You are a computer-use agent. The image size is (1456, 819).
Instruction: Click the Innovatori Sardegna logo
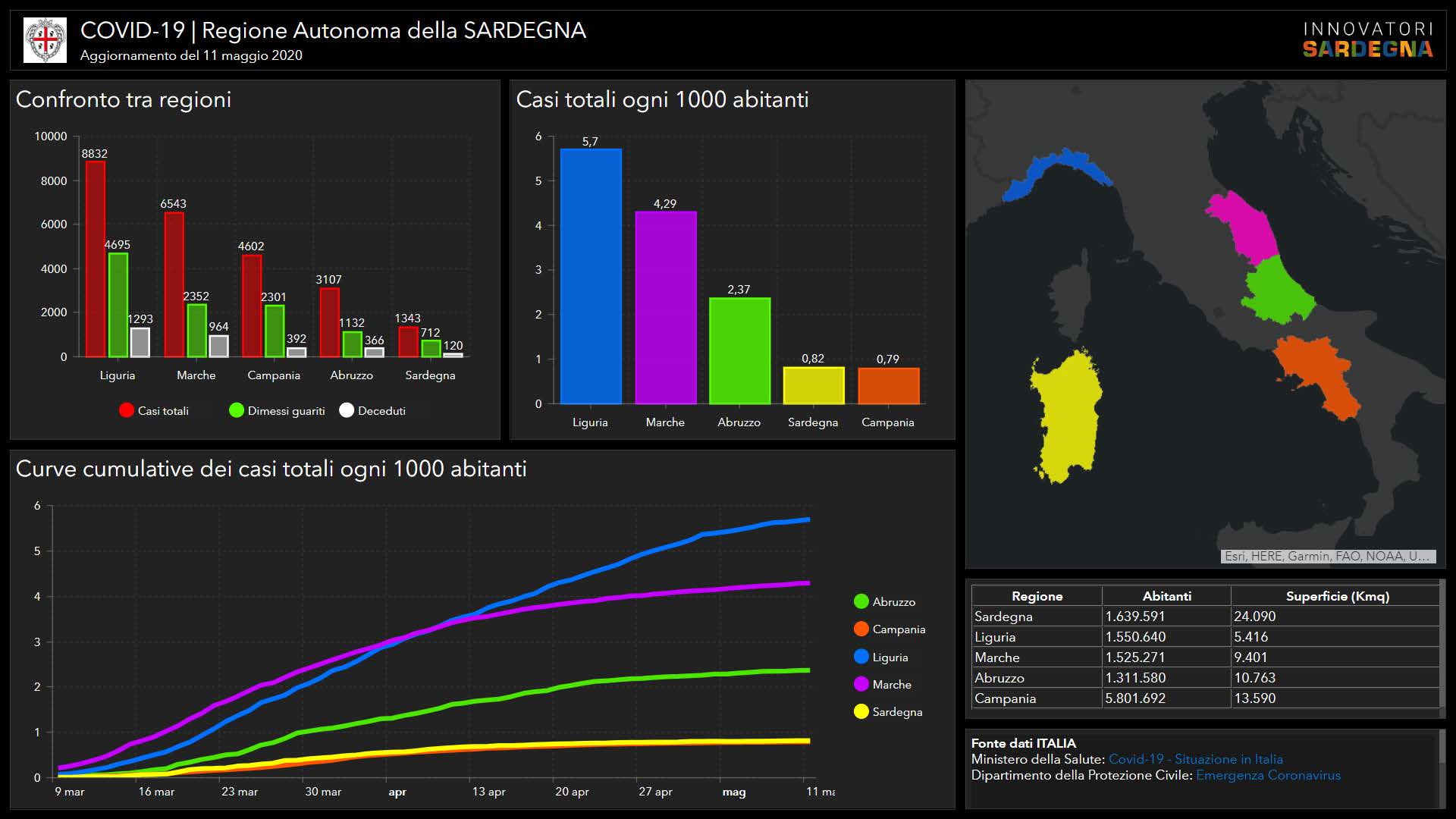tap(1367, 39)
